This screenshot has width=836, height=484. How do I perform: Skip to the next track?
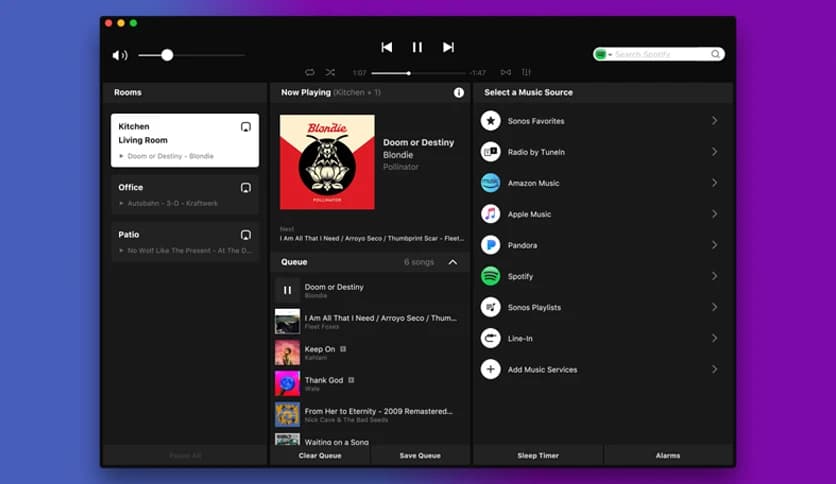tap(448, 47)
